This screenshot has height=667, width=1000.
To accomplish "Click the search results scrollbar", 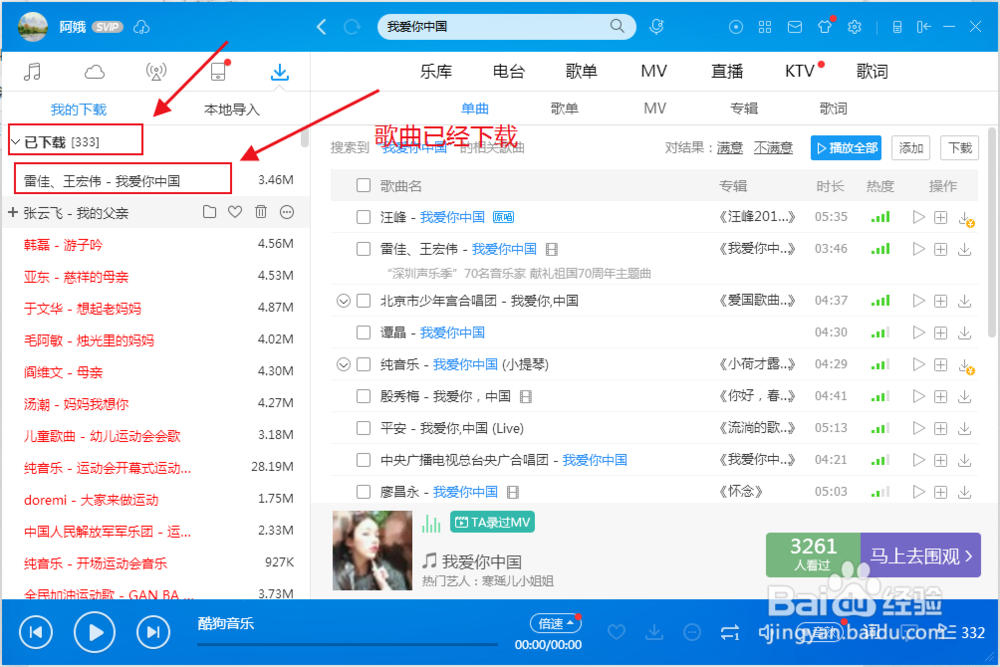I will pyautogui.click(x=991, y=232).
